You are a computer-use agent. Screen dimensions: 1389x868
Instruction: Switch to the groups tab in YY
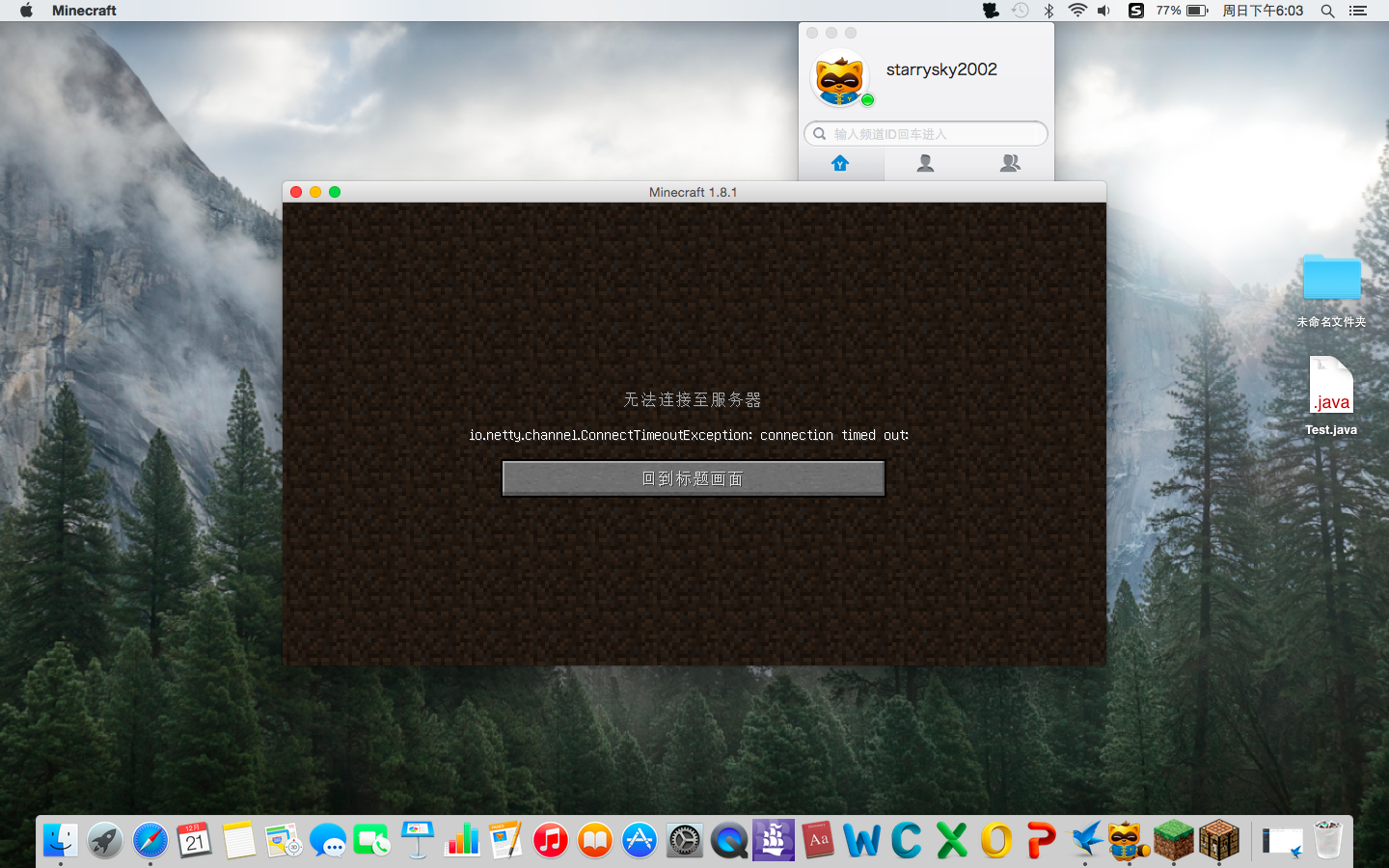(x=1010, y=163)
